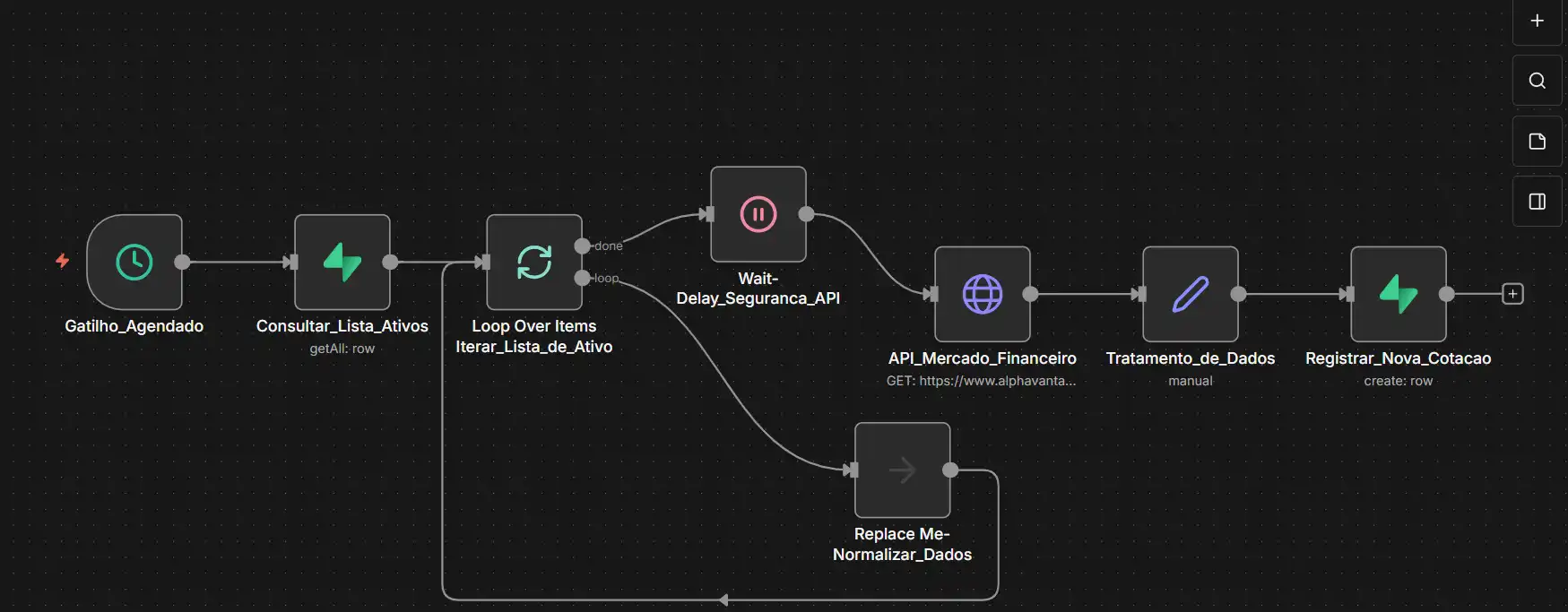
Task: Click the red lightning trigger indicator
Action: 62,261
